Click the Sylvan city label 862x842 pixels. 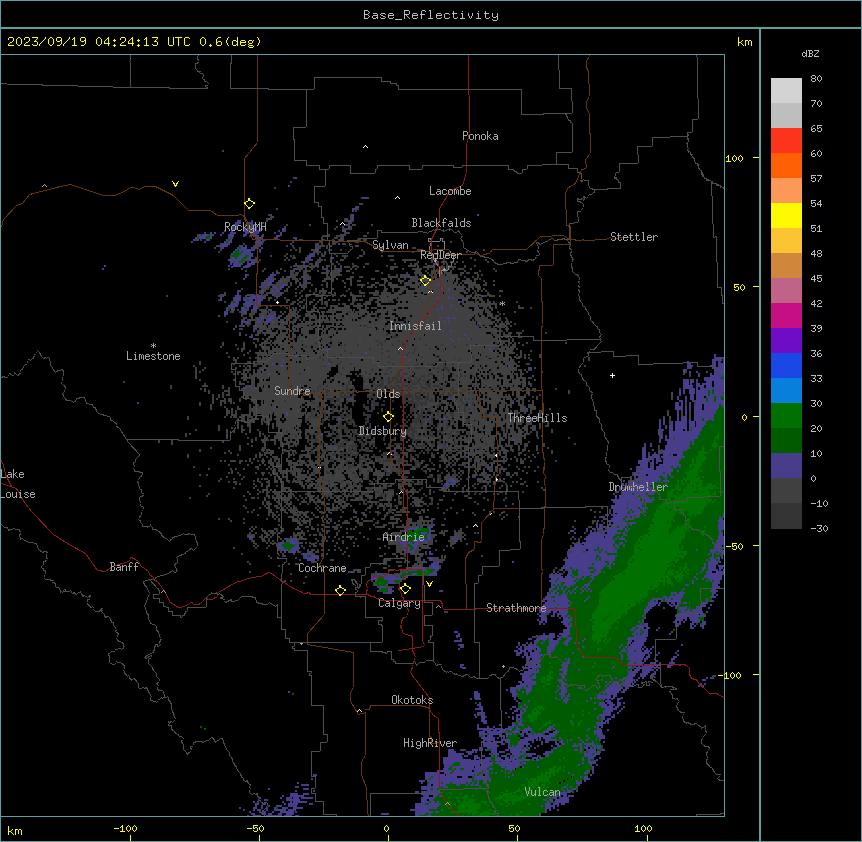click(390, 245)
